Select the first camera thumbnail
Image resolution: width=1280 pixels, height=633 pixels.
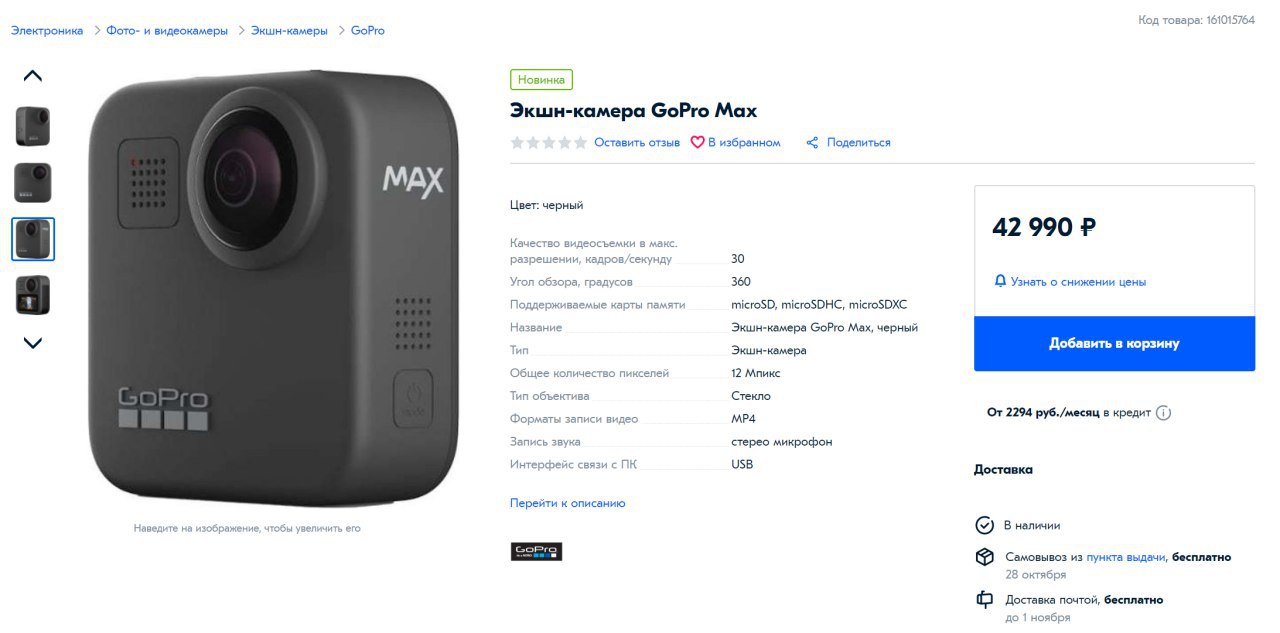click(33, 127)
